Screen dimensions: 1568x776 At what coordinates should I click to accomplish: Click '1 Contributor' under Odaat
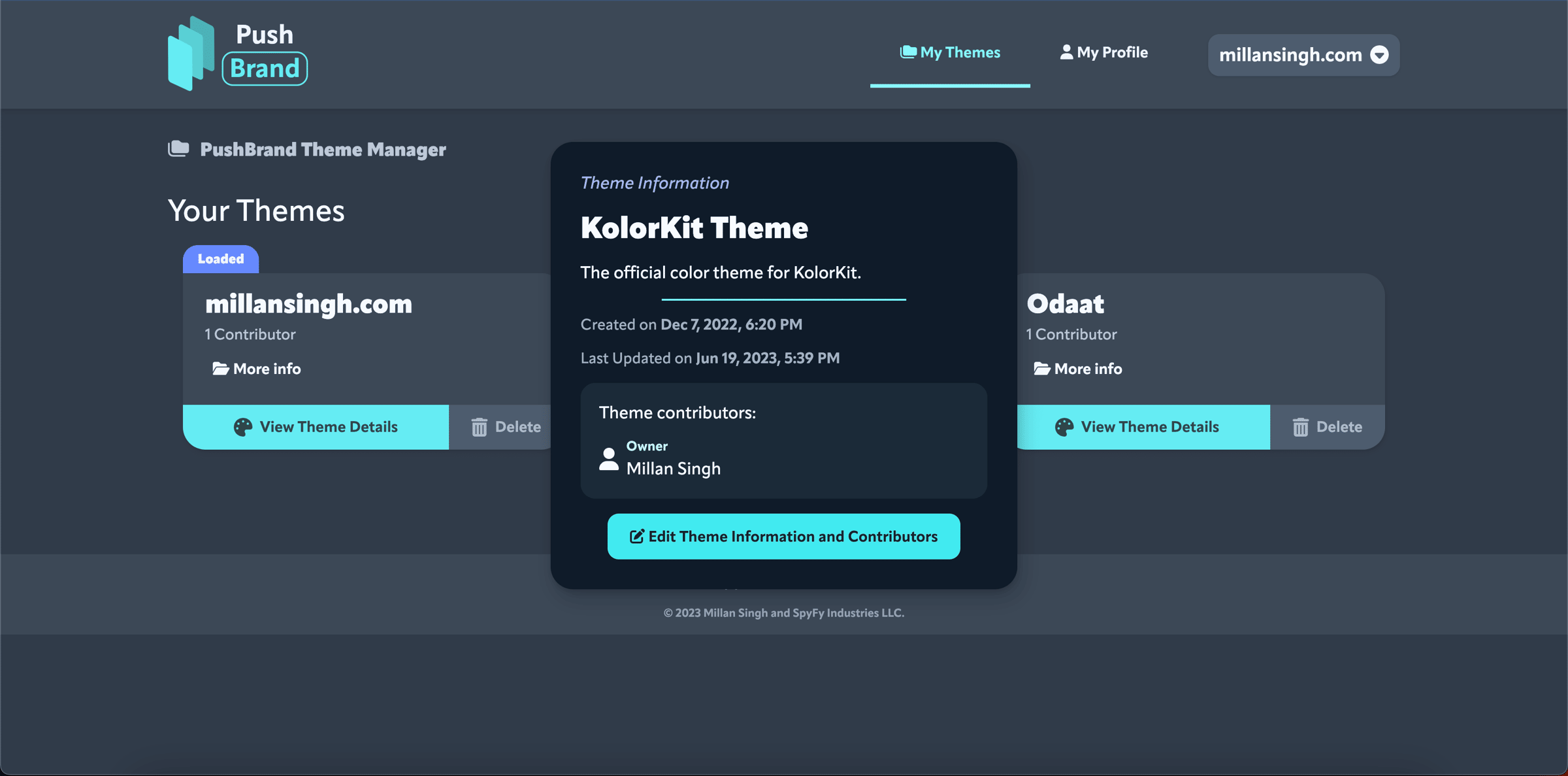click(1071, 335)
